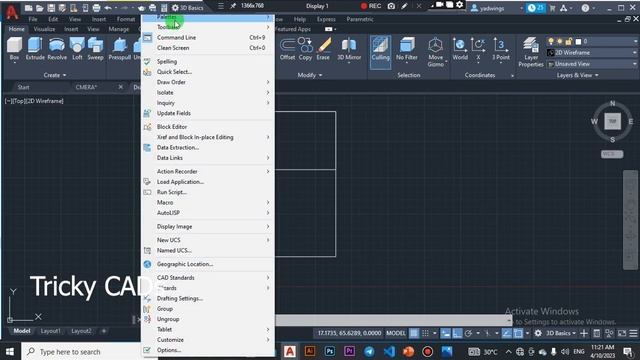Viewport: 640px width, 360px height.
Task: Open the workspace switching gear in status bar
Action: [x=538, y=333]
